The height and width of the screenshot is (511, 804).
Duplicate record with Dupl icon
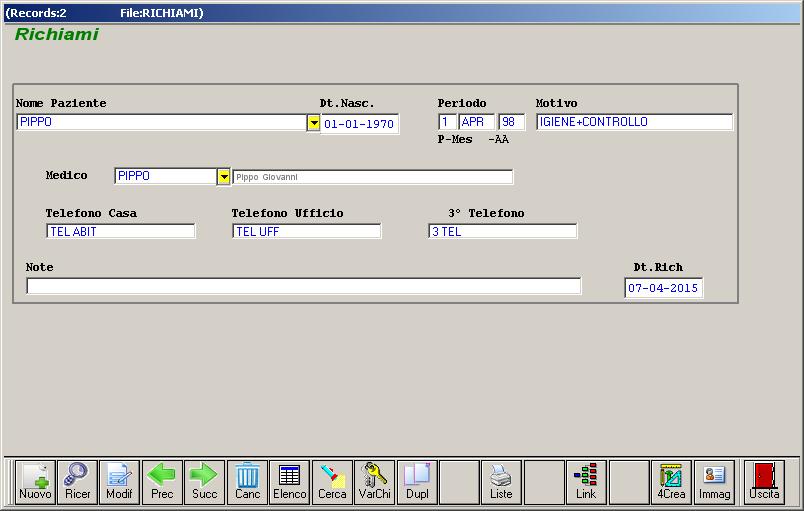[417, 482]
